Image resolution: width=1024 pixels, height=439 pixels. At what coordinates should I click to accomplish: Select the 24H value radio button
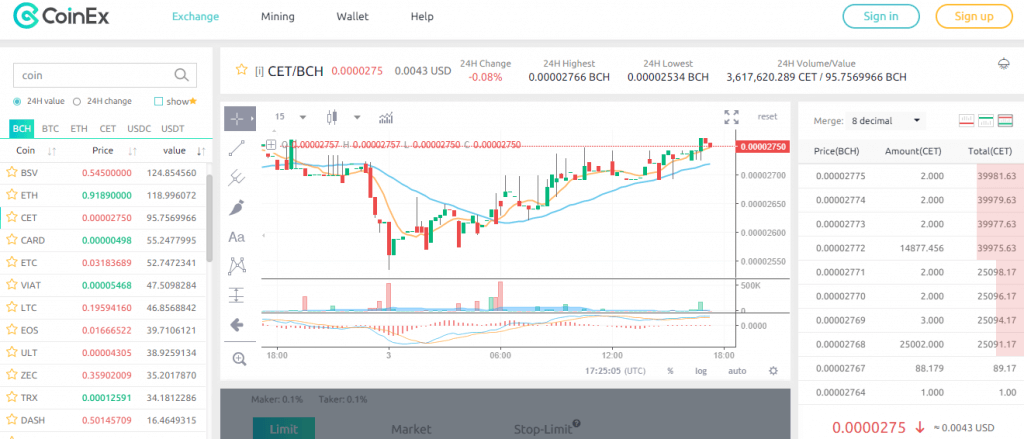point(17,101)
